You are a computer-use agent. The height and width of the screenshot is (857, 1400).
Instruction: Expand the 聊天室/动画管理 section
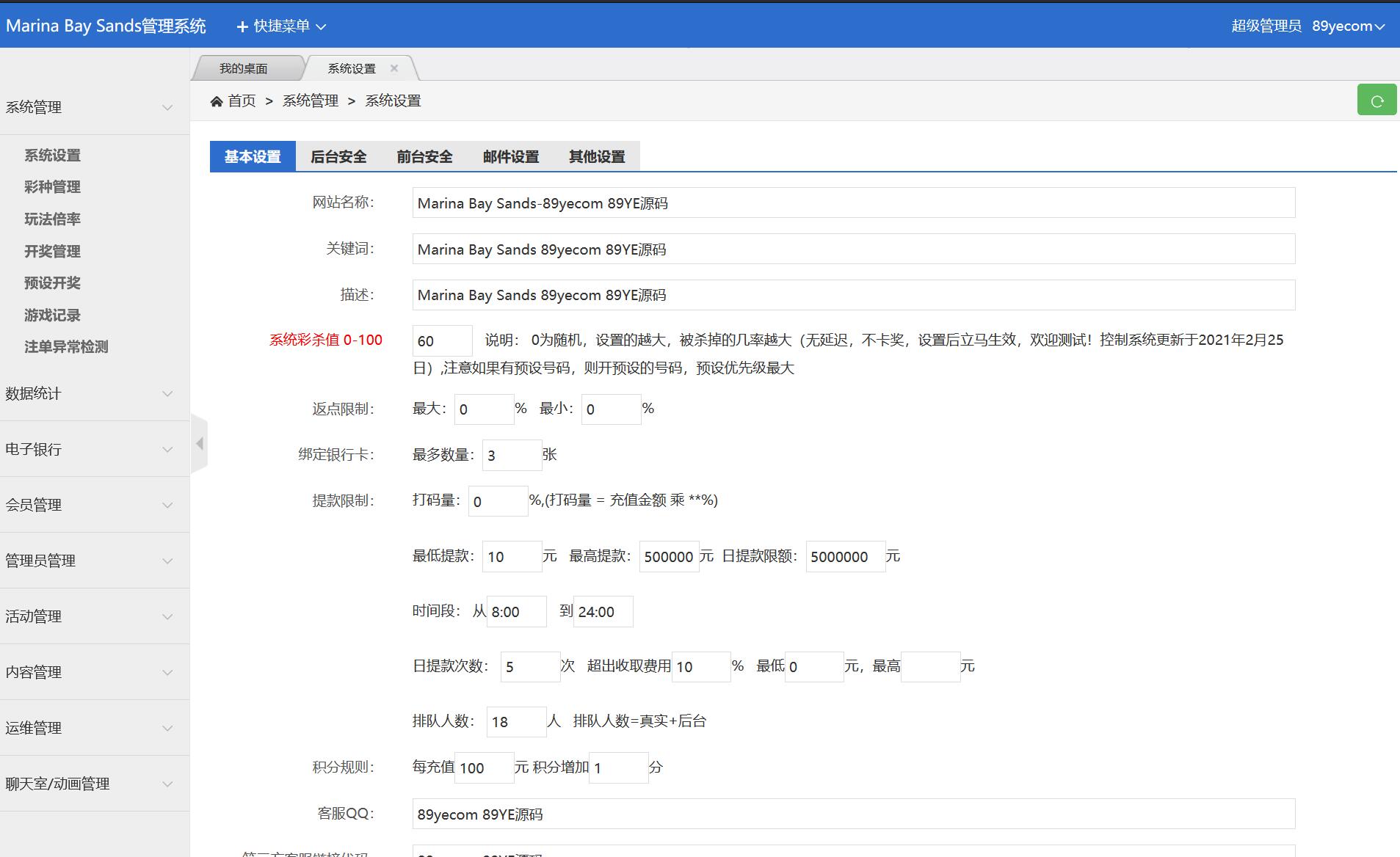[94, 784]
